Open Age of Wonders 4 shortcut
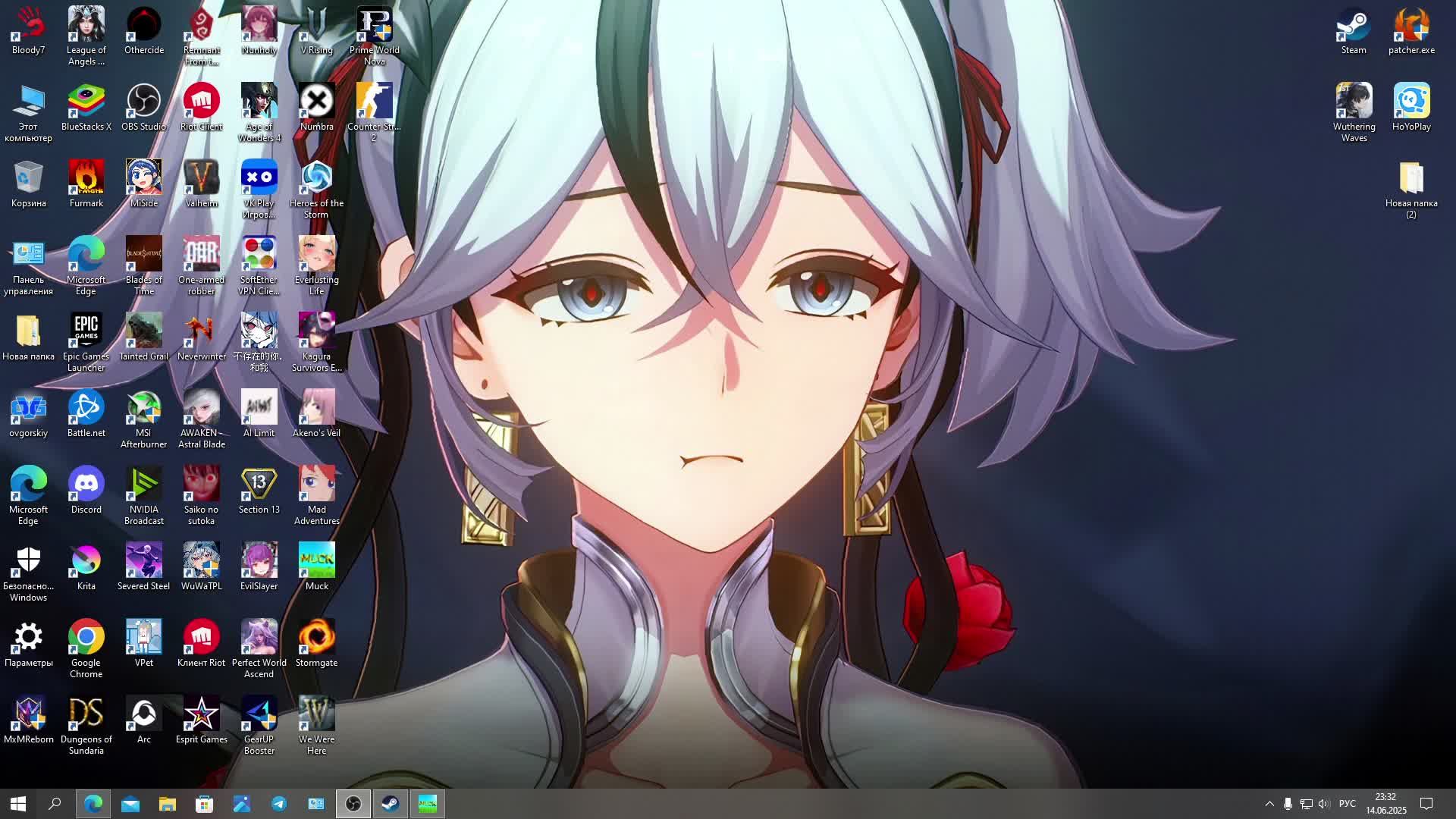The height and width of the screenshot is (819, 1456). (259, 113)
